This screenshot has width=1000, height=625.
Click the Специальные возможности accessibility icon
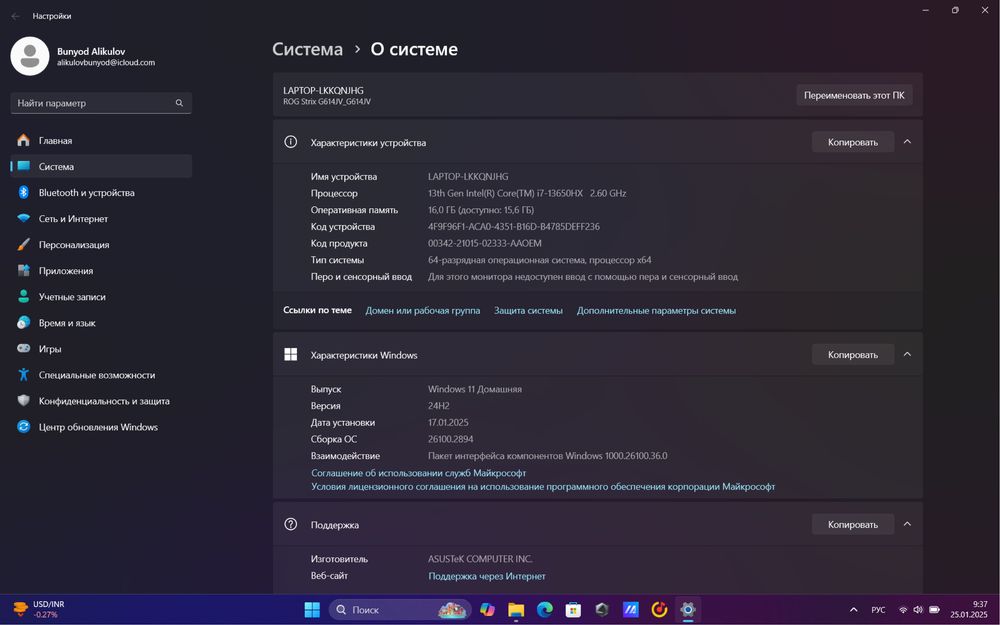[24, 375]
